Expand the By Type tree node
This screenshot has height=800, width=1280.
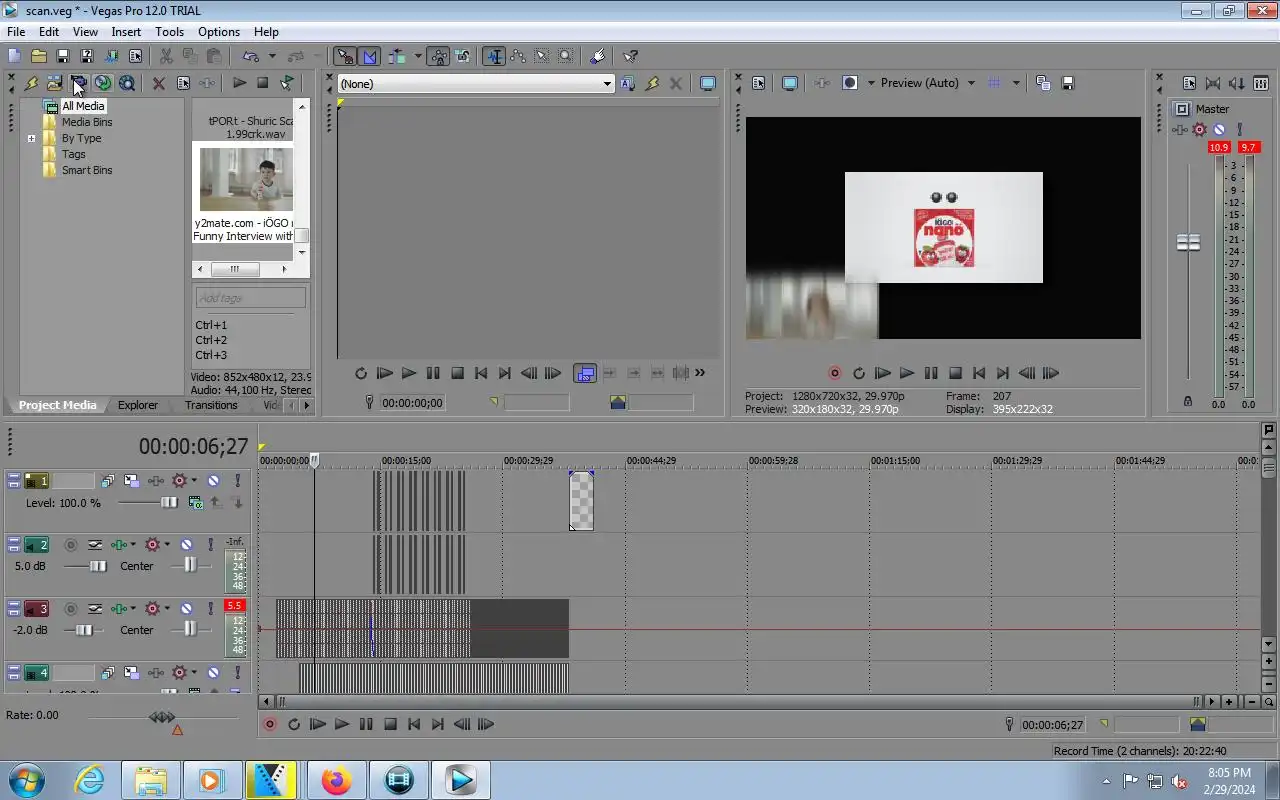pyautogui.click(x=32, y=138)
